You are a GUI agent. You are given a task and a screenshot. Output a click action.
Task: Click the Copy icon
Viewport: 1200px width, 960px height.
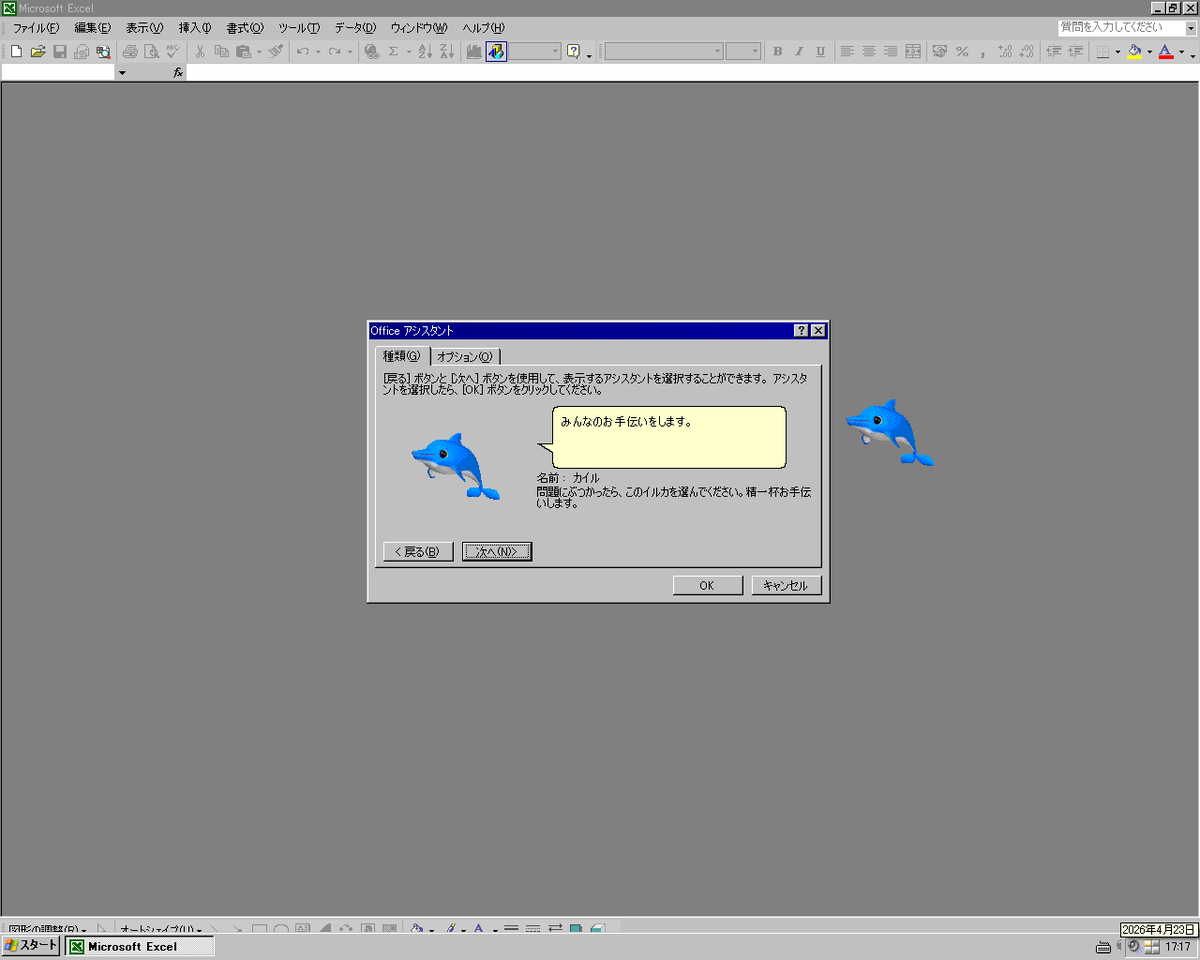click(x=222, y=51)
